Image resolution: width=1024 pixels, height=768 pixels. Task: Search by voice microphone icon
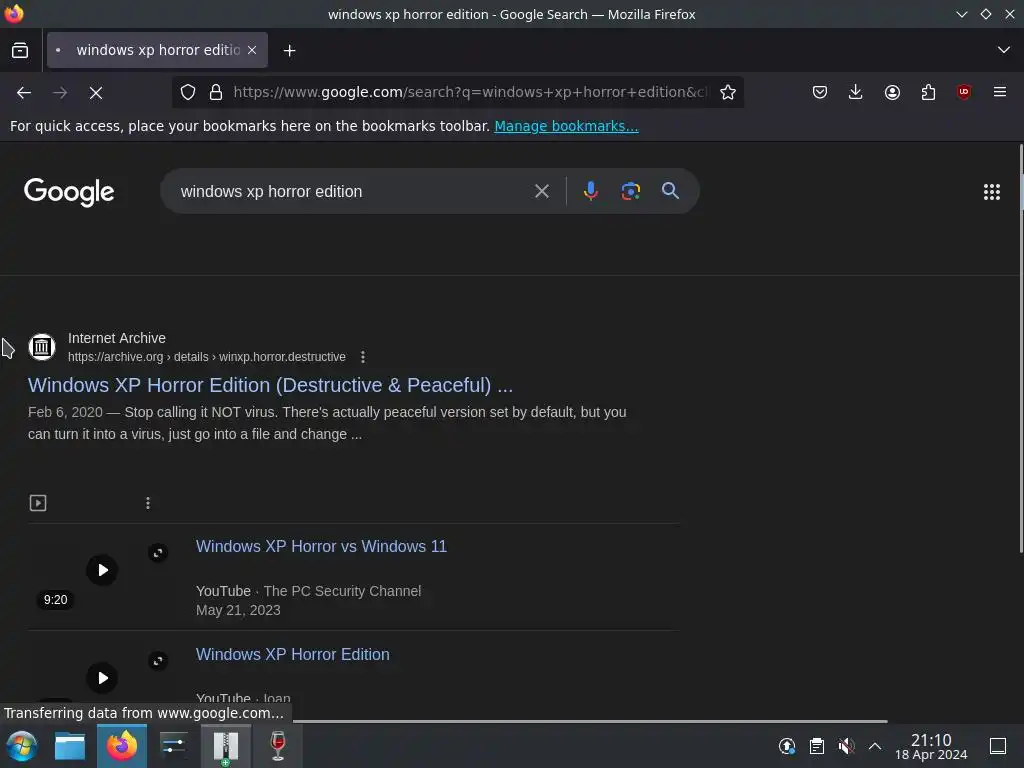pyautogui.click(x=590, y=191)
